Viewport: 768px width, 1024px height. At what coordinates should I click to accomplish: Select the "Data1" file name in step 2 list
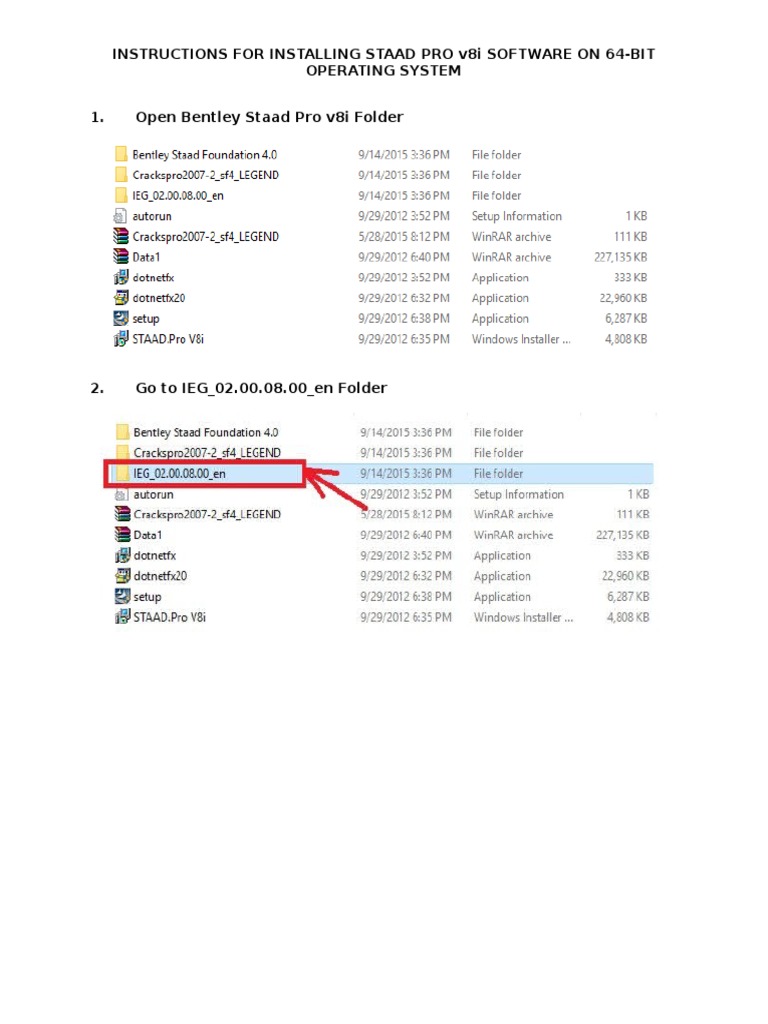coord(148,535)
